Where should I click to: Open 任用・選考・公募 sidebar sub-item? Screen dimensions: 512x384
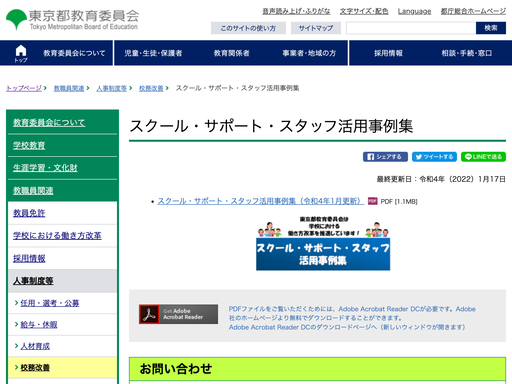coord(50,303)
